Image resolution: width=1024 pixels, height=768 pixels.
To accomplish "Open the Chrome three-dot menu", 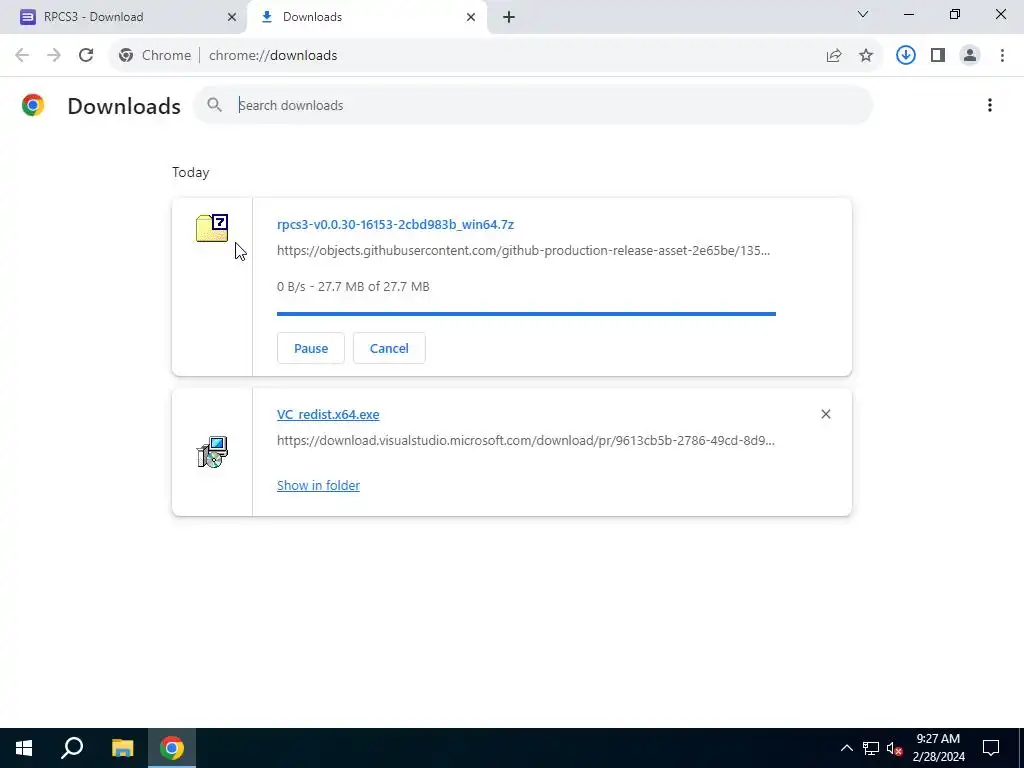I will pos(1002,56).
